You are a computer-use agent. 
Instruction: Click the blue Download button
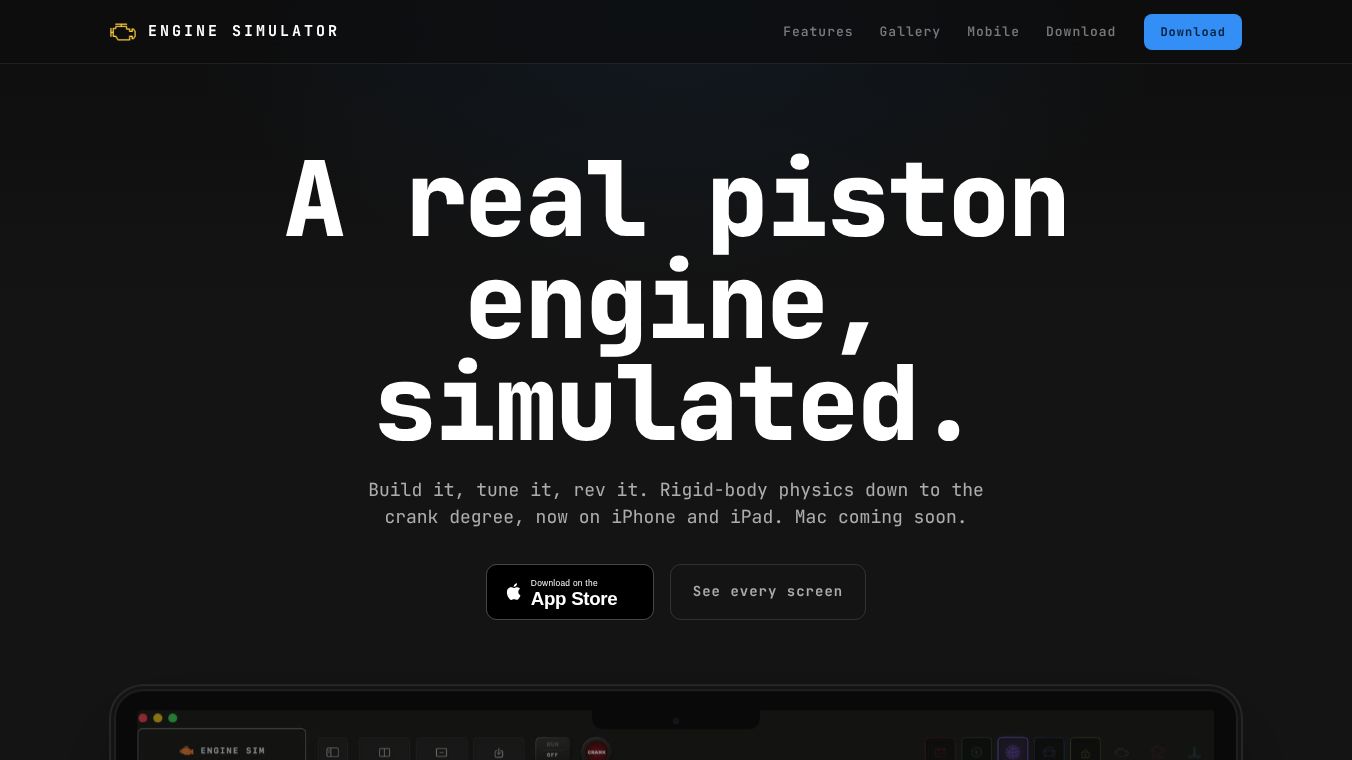tap(1193, 32)
